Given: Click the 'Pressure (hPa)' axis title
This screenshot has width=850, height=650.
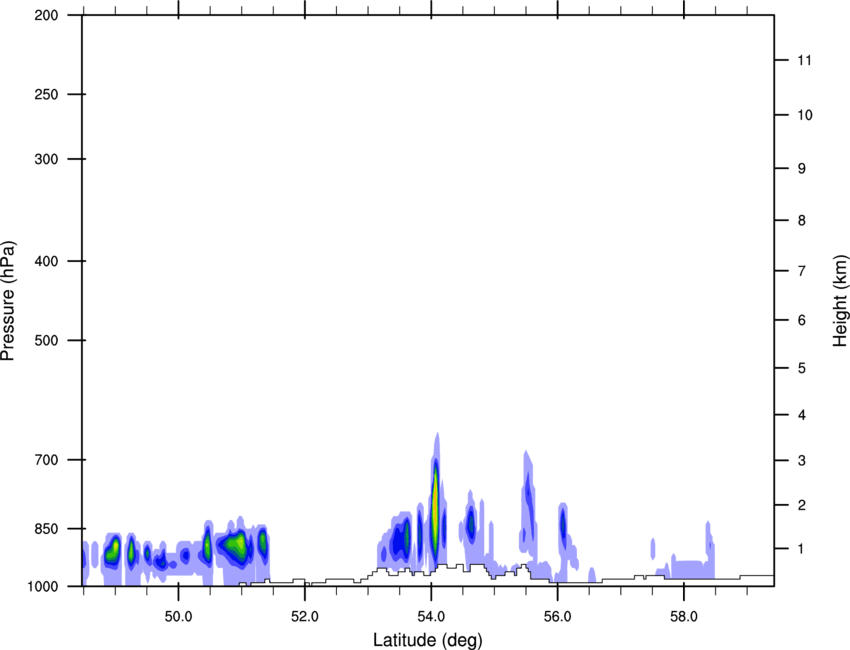Looking at the screenshot, I should 8,301.
